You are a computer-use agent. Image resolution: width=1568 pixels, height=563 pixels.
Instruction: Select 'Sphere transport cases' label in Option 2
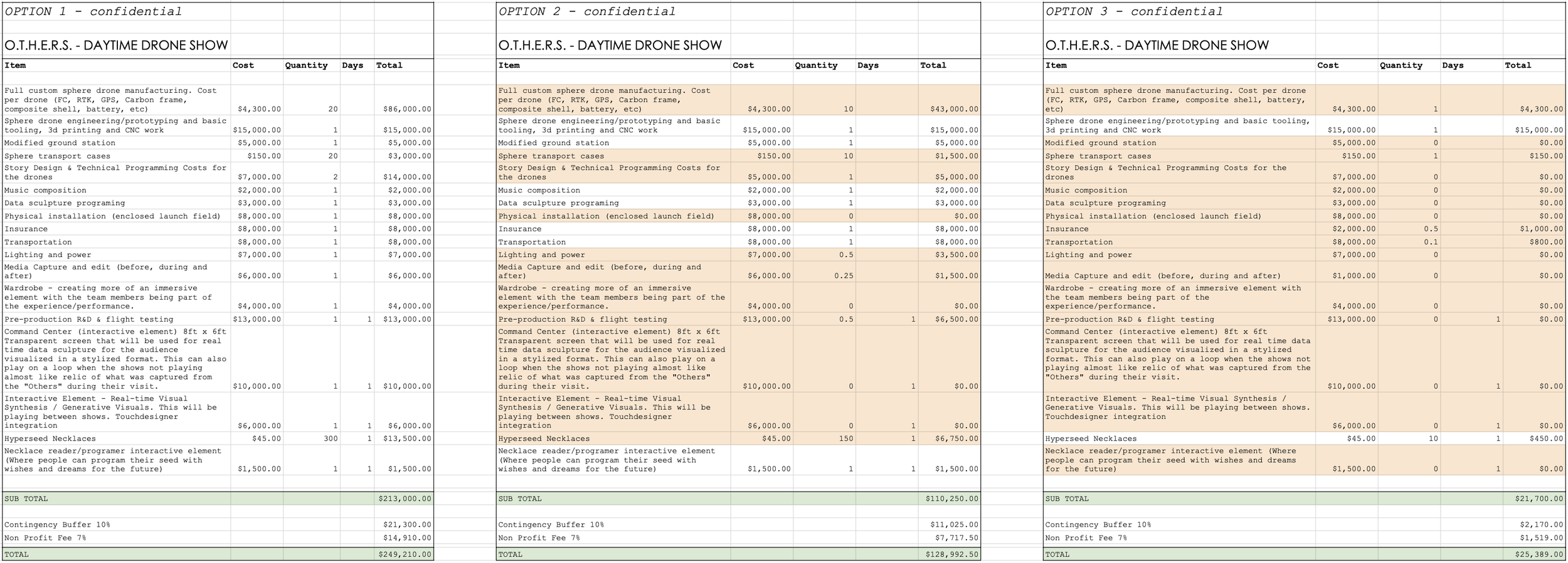point(551,156)
